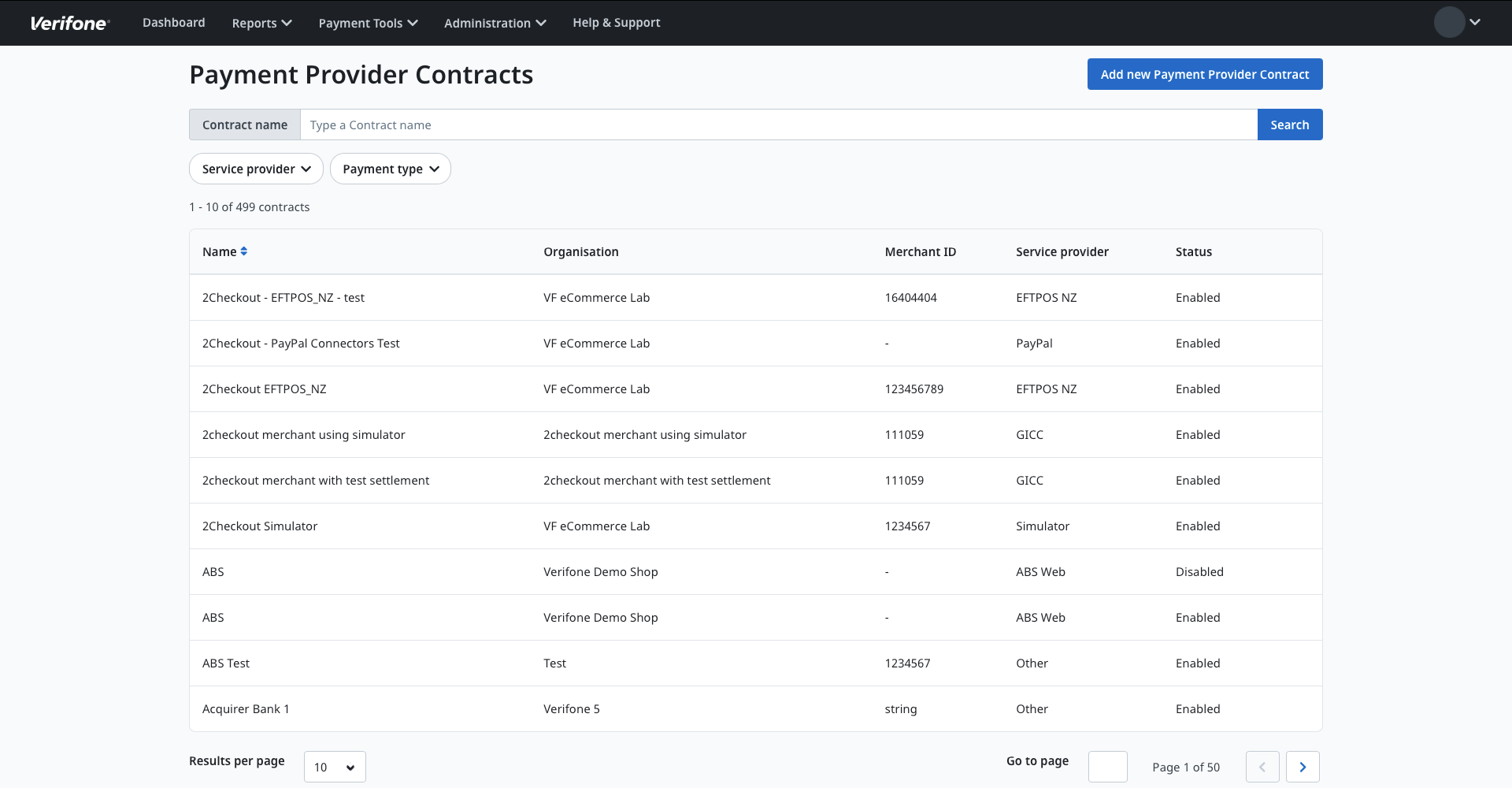Click the Merchant ID column header

point(920,251)
